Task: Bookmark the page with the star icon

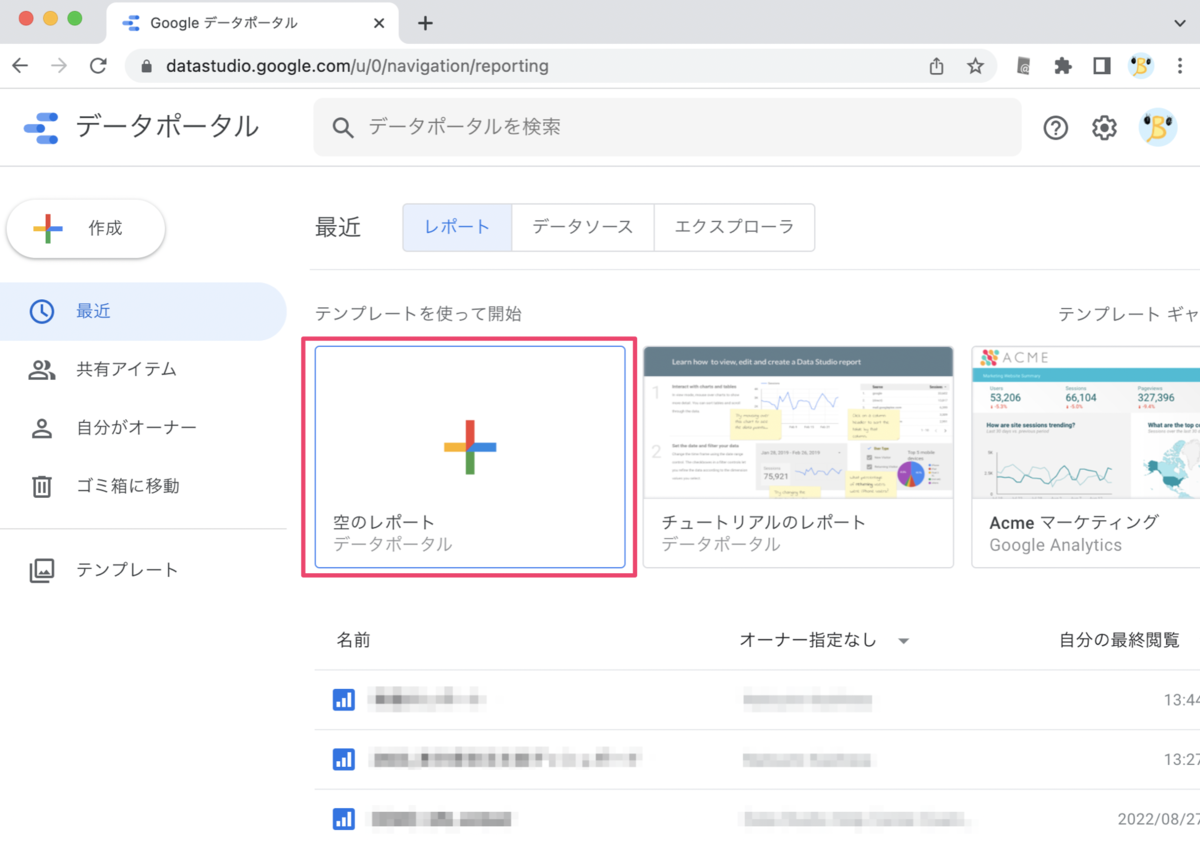Action: (975, 66)
